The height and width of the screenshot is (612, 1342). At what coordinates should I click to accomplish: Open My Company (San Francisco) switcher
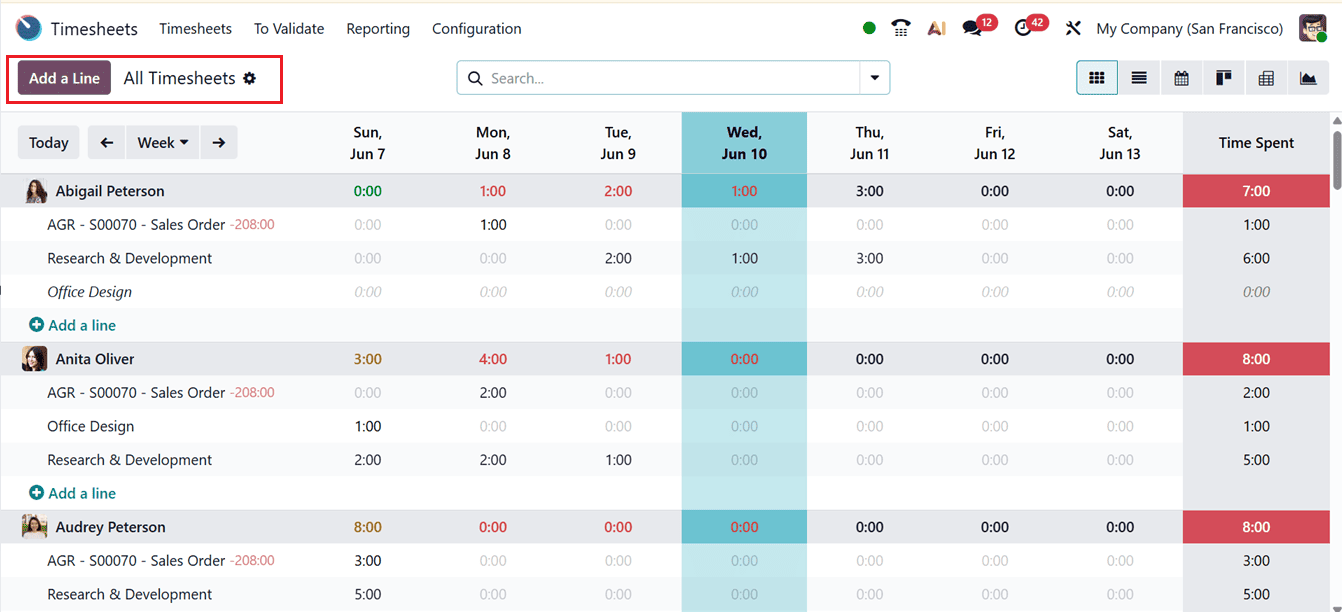tap(1189, 29)
